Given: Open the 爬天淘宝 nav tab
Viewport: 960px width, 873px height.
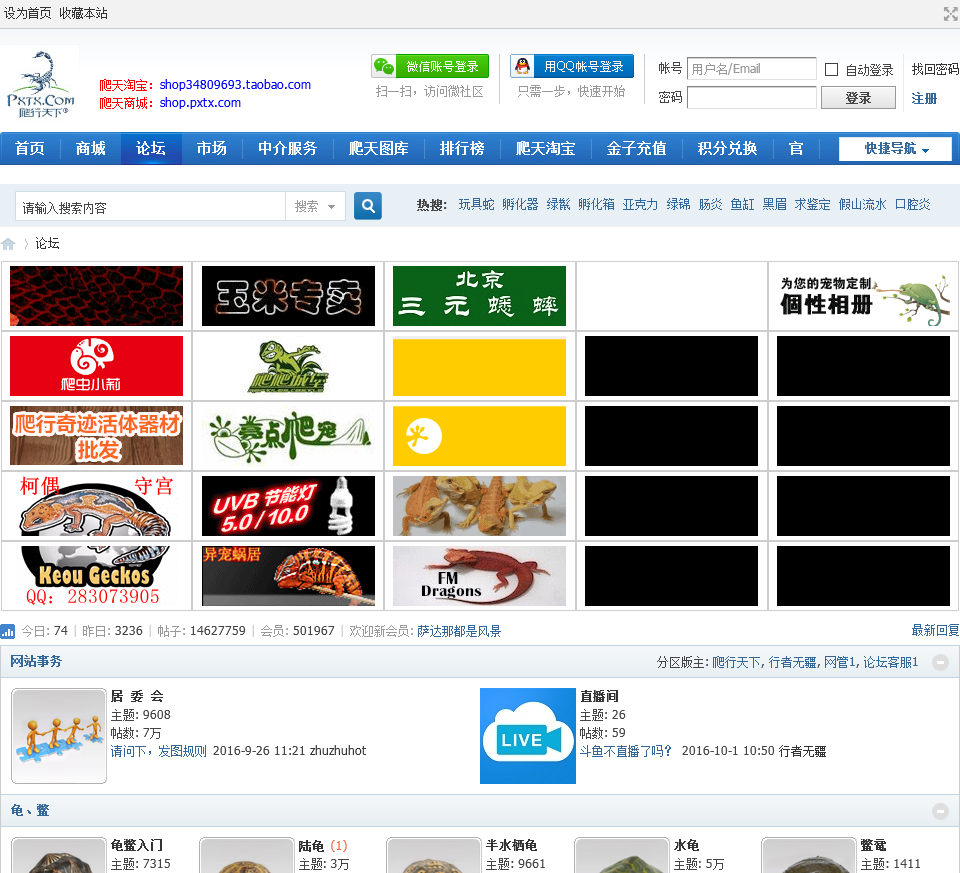Looking at the screenshot, I should pyautogui.click(x=546, y=149).
